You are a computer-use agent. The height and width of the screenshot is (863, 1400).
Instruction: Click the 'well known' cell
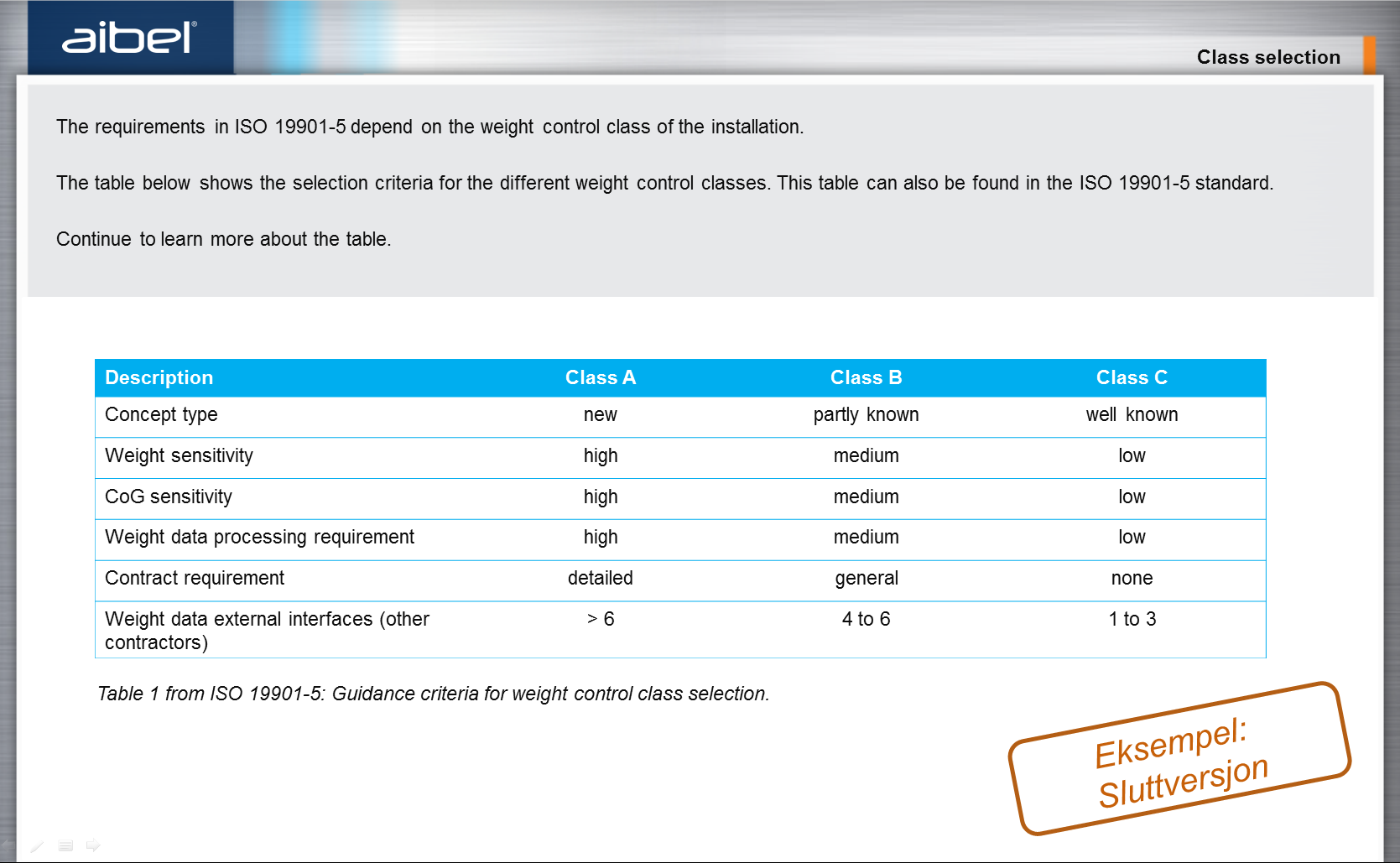pos(1132,414)
